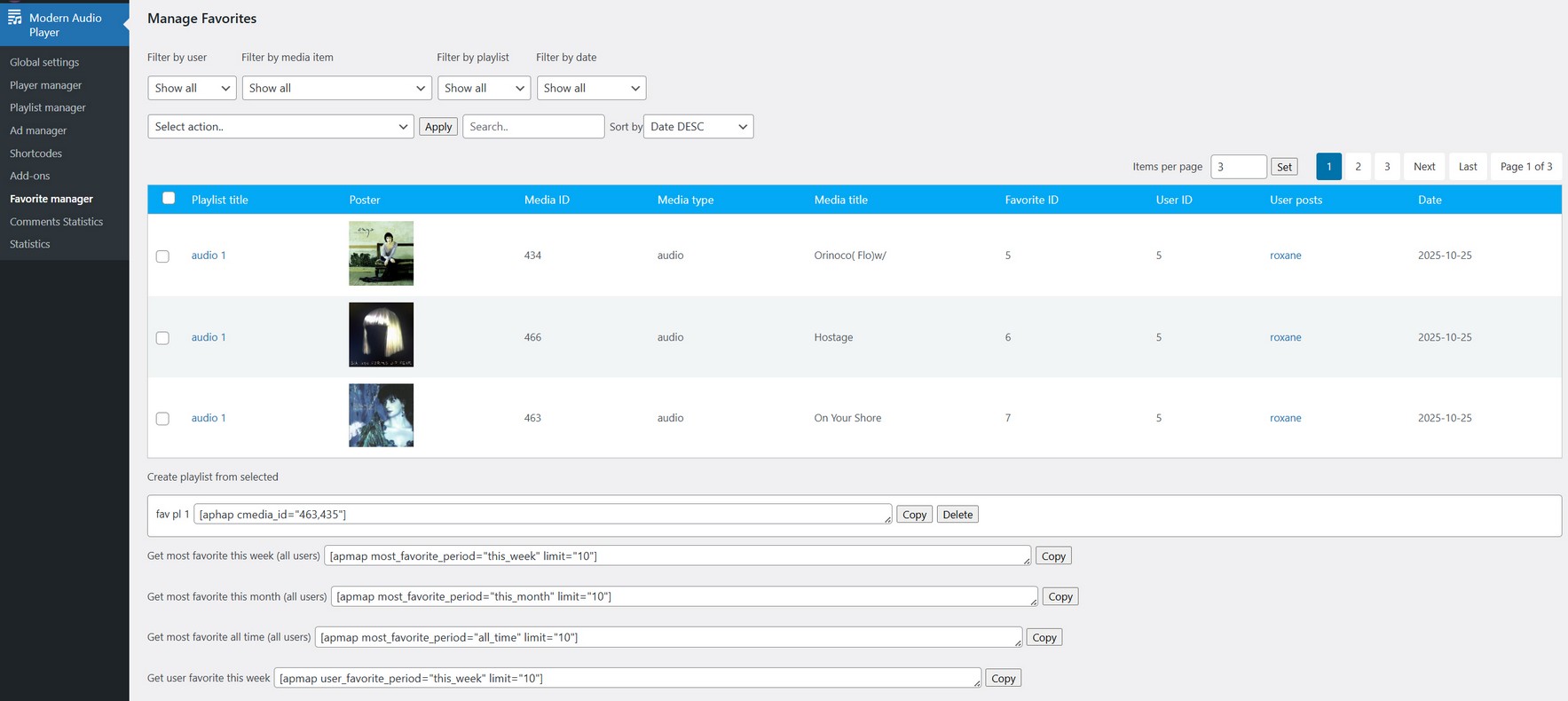This screenshot has height=701, width=1568.
Task: Click the roxane link in the first row
Action: pyautogui.click(x=1285, y=256)
